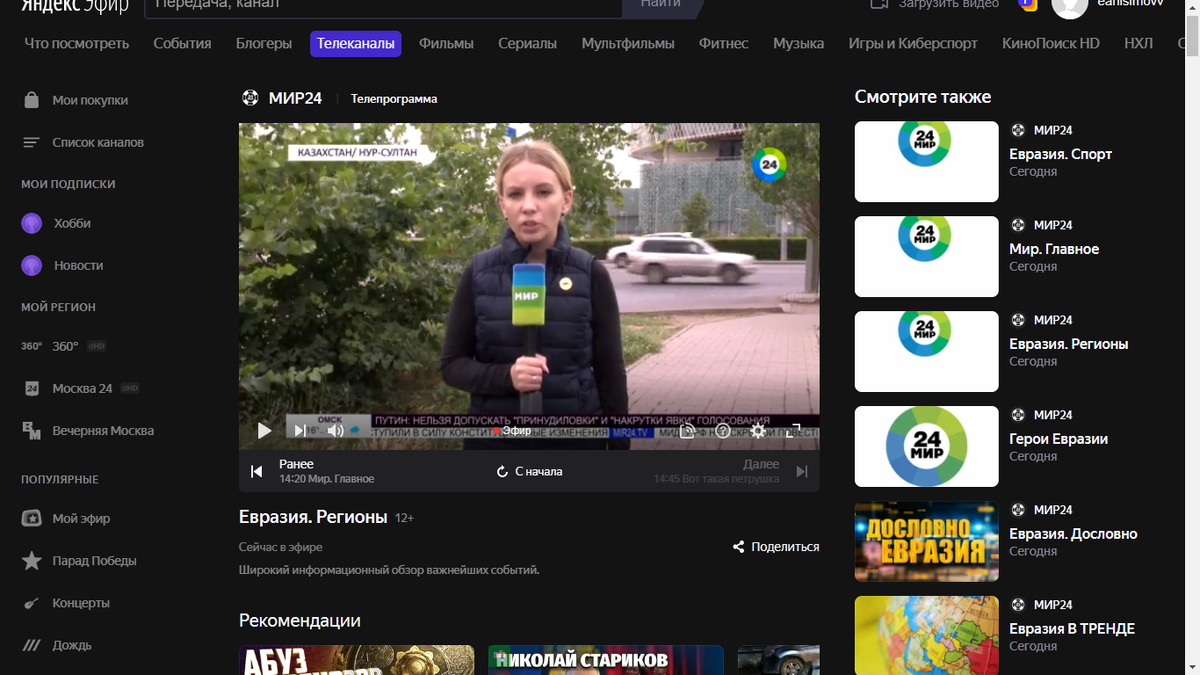Click 'Герои Евразии' title text
This screenshot has height=675, width=1200.
tap(1058, 439)
